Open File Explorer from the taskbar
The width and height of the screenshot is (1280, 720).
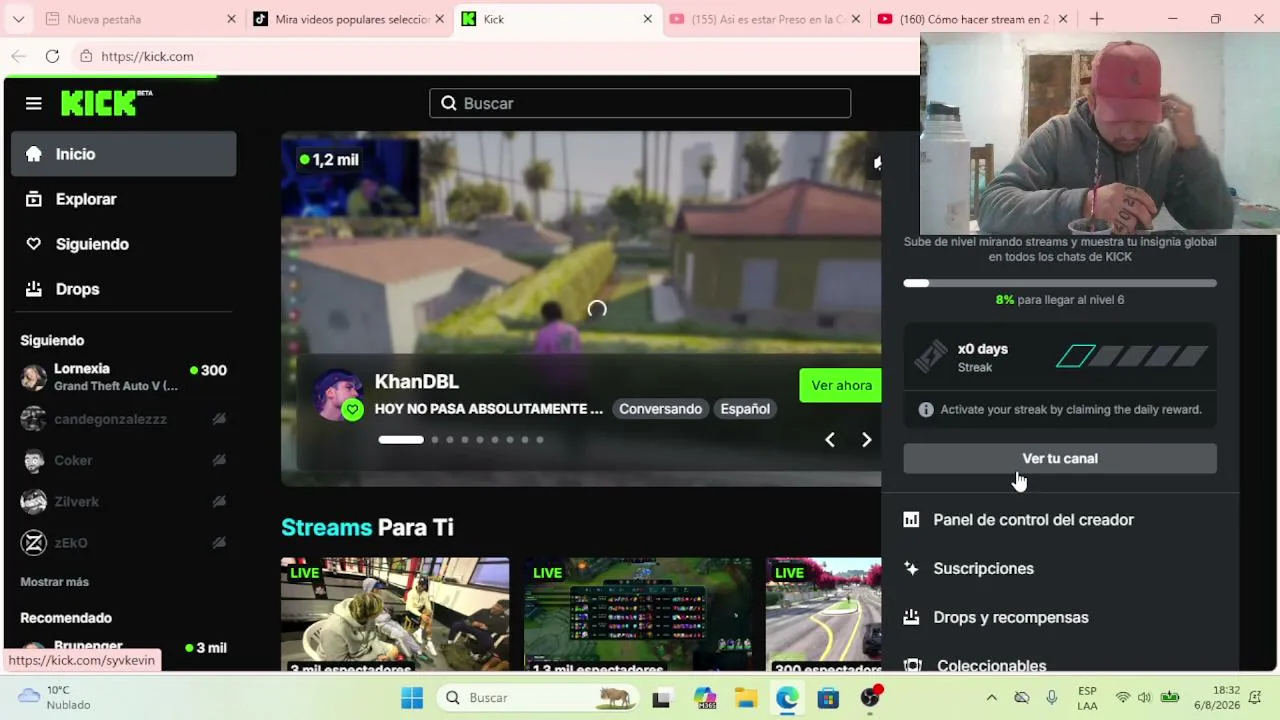coord(745,697)
